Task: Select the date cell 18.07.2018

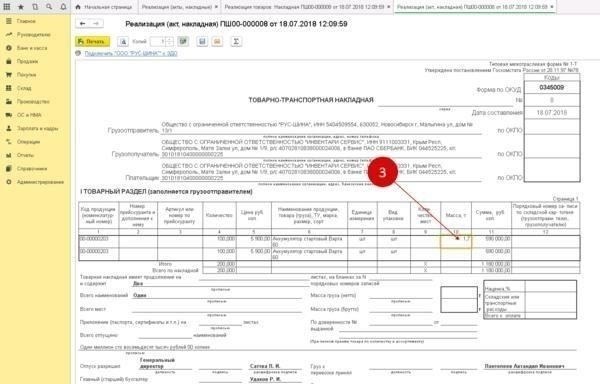Action: [x=551, y=113]
